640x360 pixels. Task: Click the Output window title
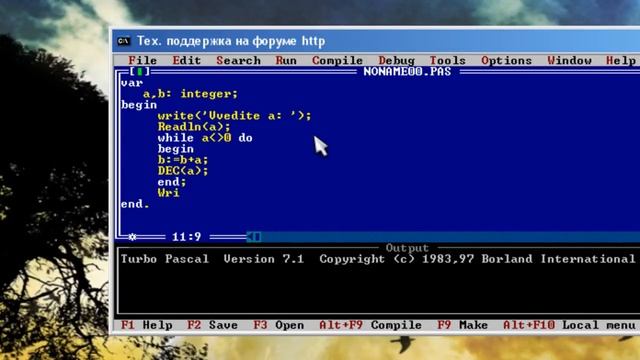[407, 248]
